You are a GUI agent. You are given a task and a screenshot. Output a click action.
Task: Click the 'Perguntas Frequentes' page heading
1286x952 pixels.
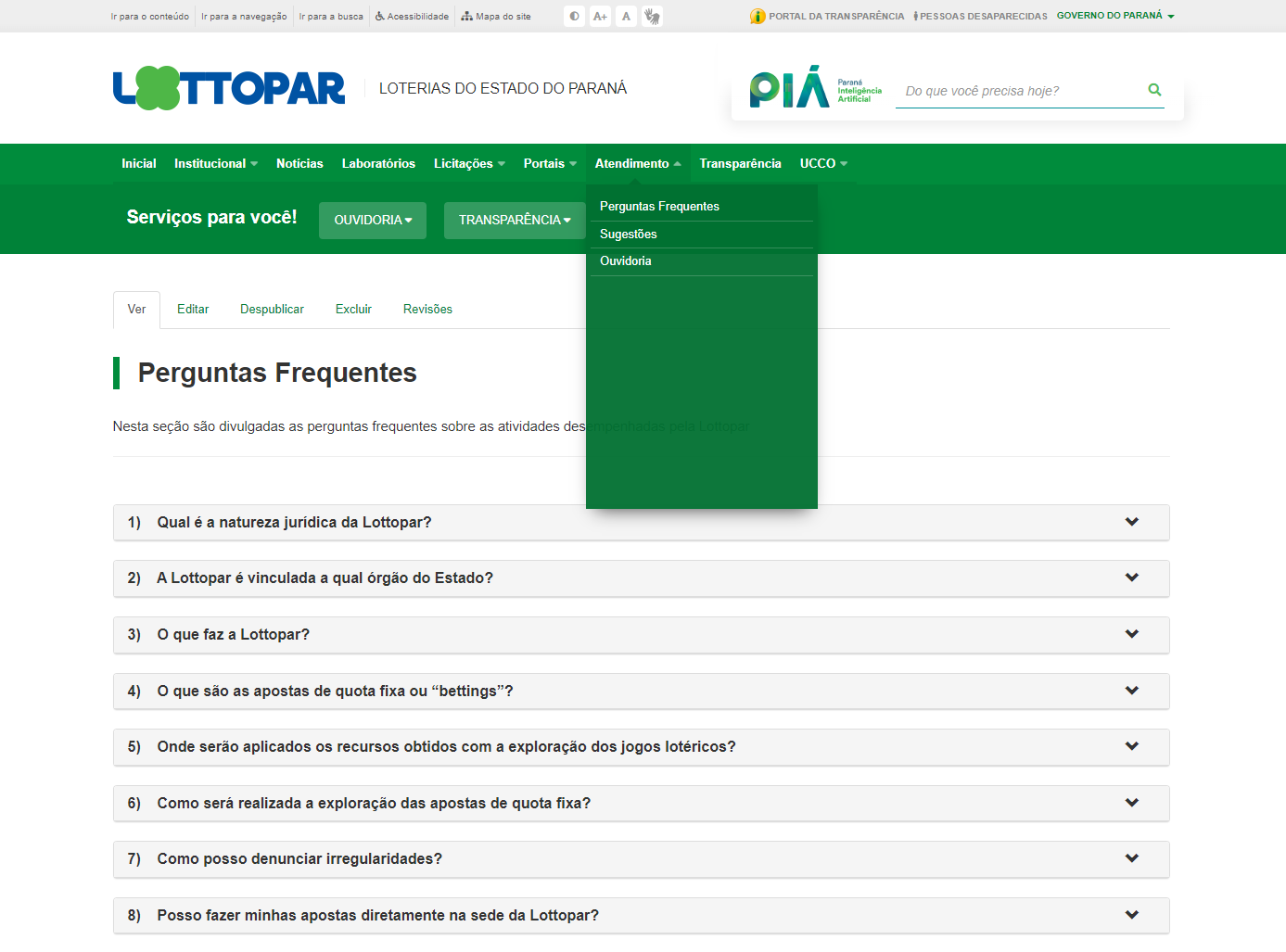(x=277, y=373)
